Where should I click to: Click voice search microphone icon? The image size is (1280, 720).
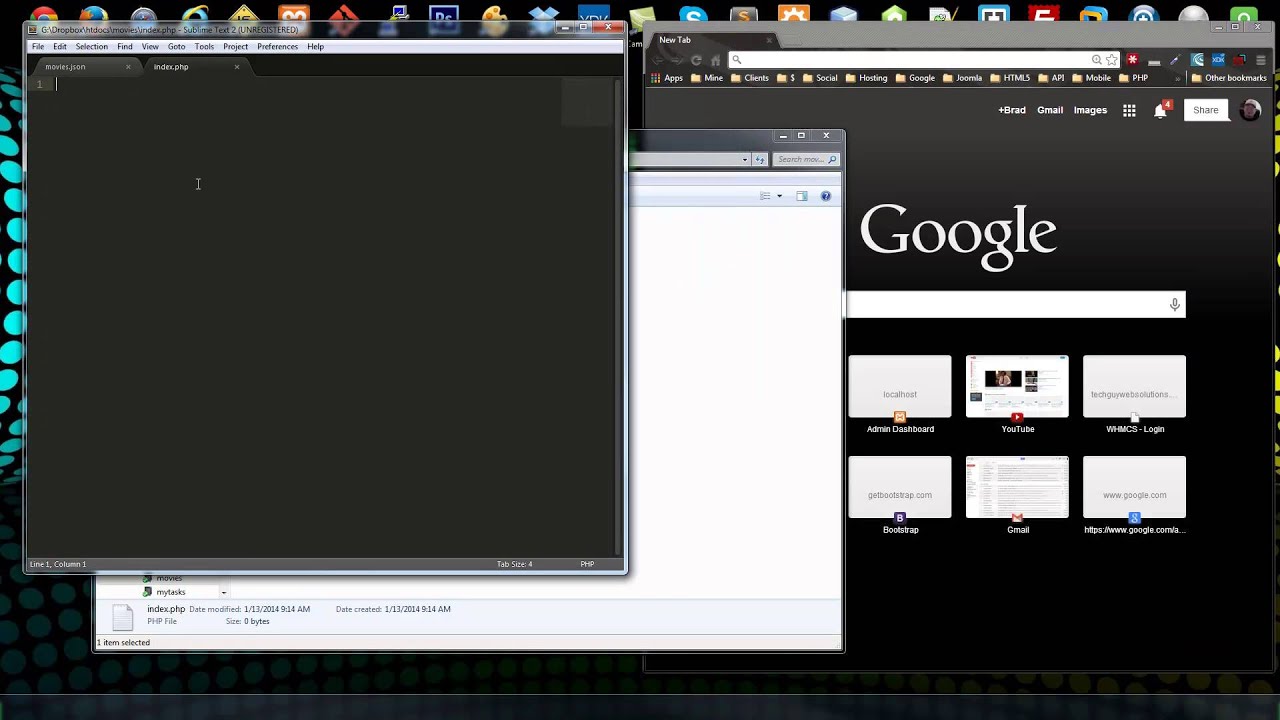click(1175, 304)
